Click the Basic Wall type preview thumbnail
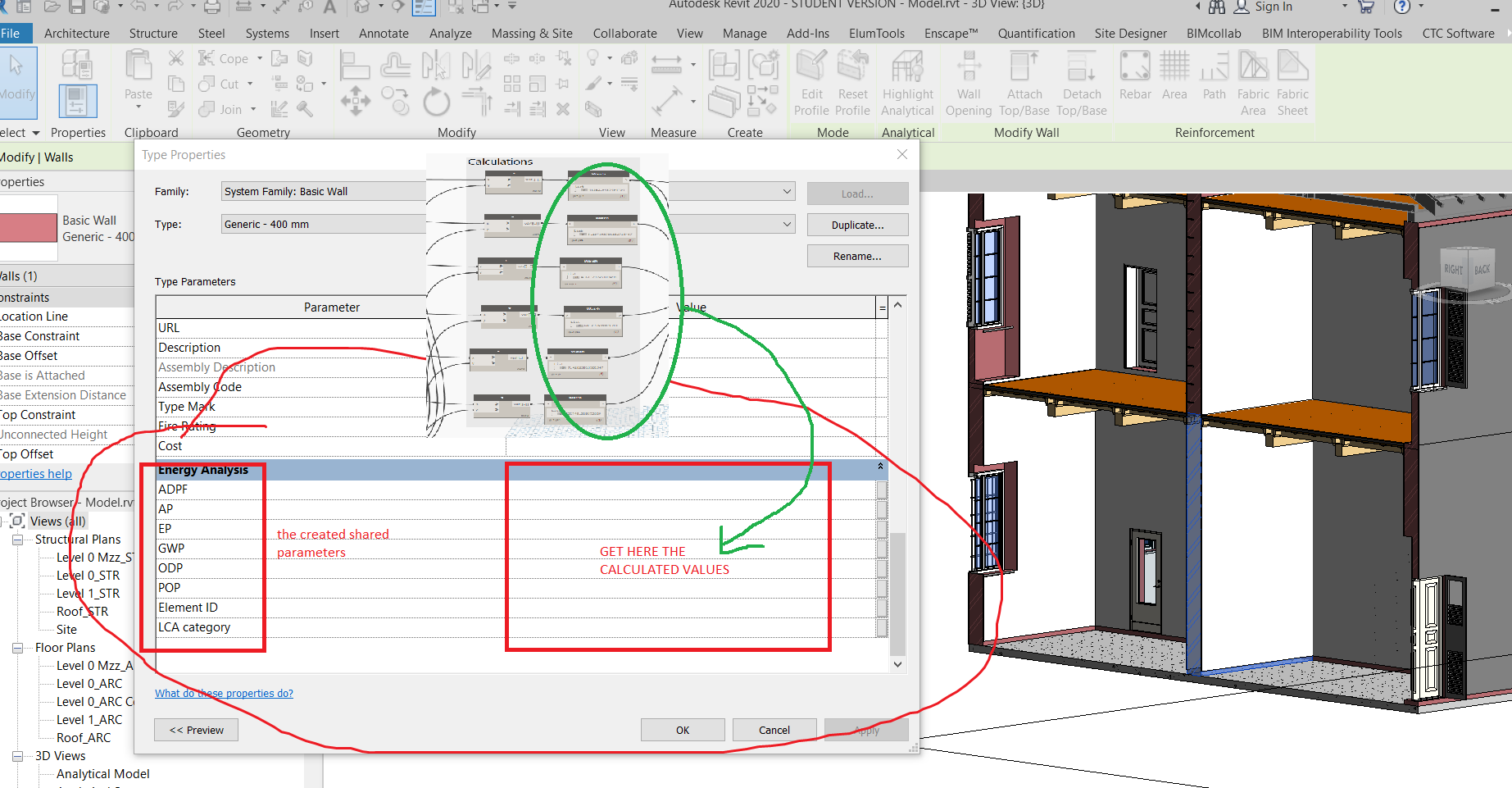This screenshot has height=788, width=1512. coord(28,227)
